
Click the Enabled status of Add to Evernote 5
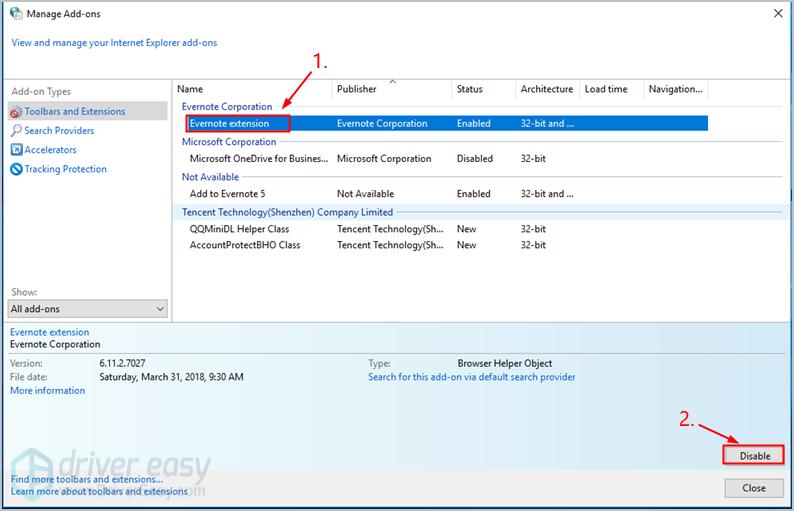coord(473,193)
